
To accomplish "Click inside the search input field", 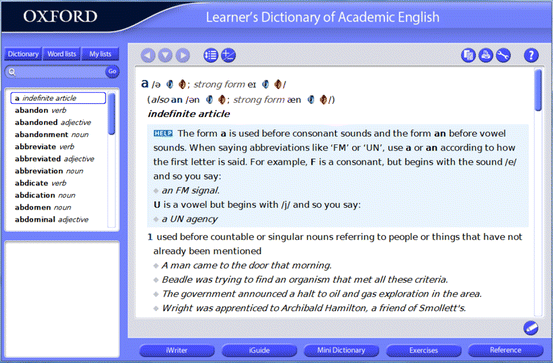I will (x=60, y=72).
